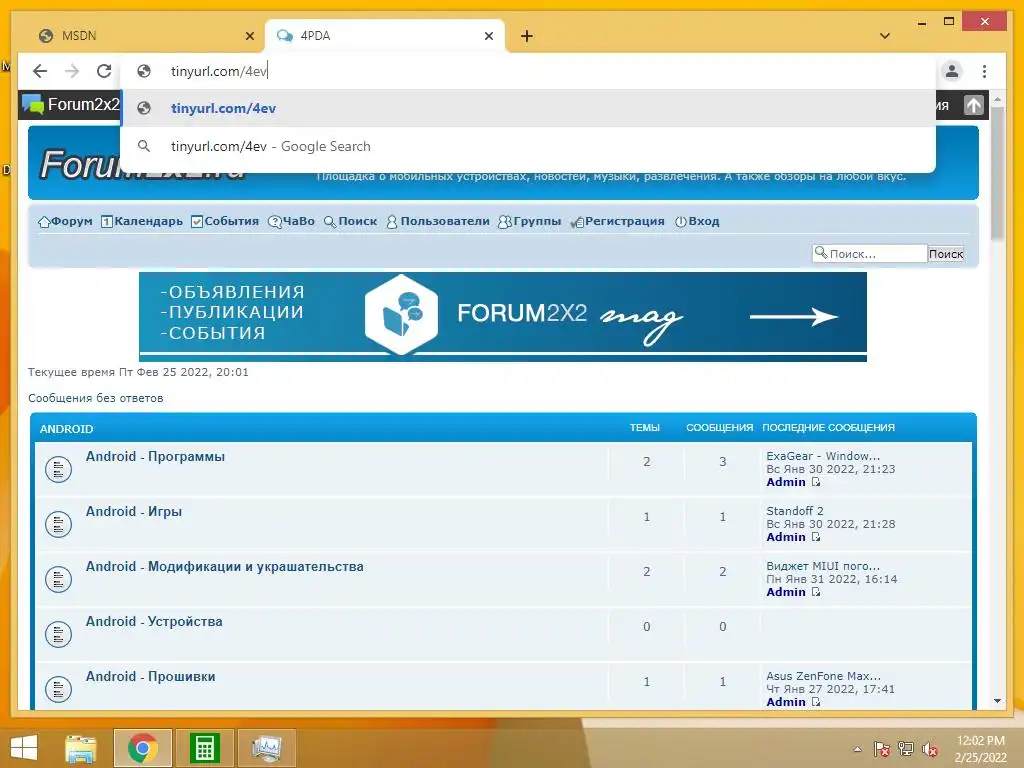Go back using the browser back arrow
This screenshot has width=1024, height=768.
coord(40,71)
